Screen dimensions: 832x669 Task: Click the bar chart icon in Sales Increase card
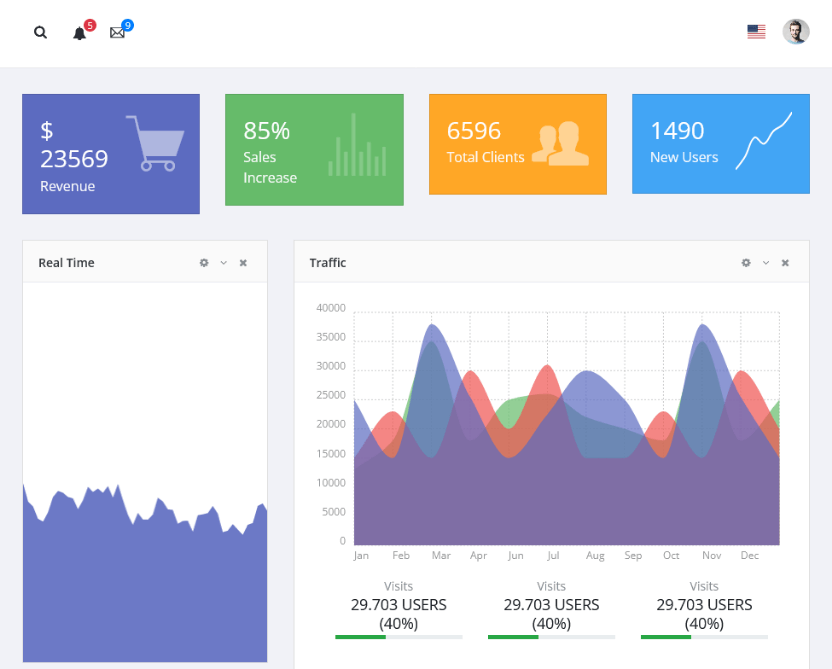357,144
